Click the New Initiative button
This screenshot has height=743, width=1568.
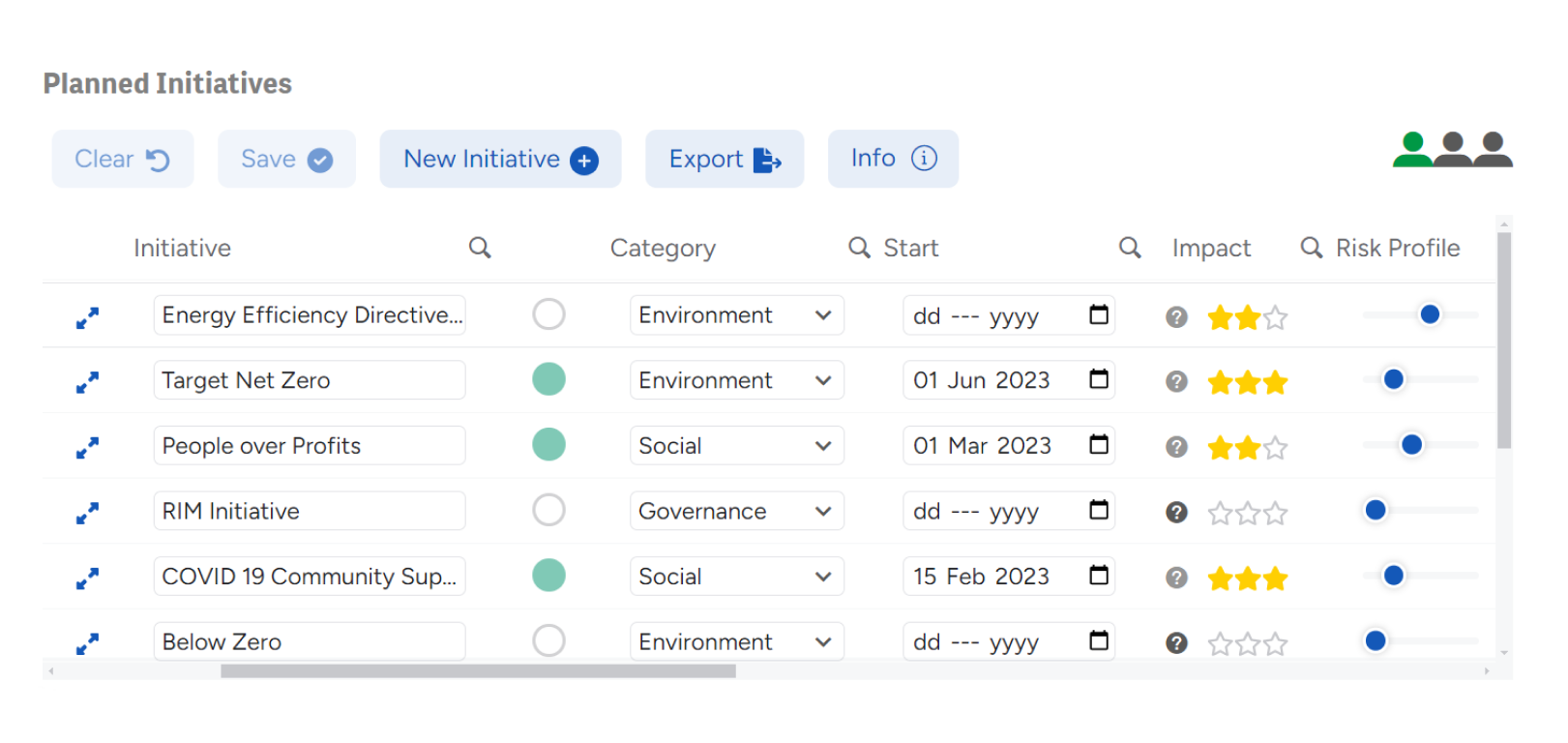coord(500,160)
